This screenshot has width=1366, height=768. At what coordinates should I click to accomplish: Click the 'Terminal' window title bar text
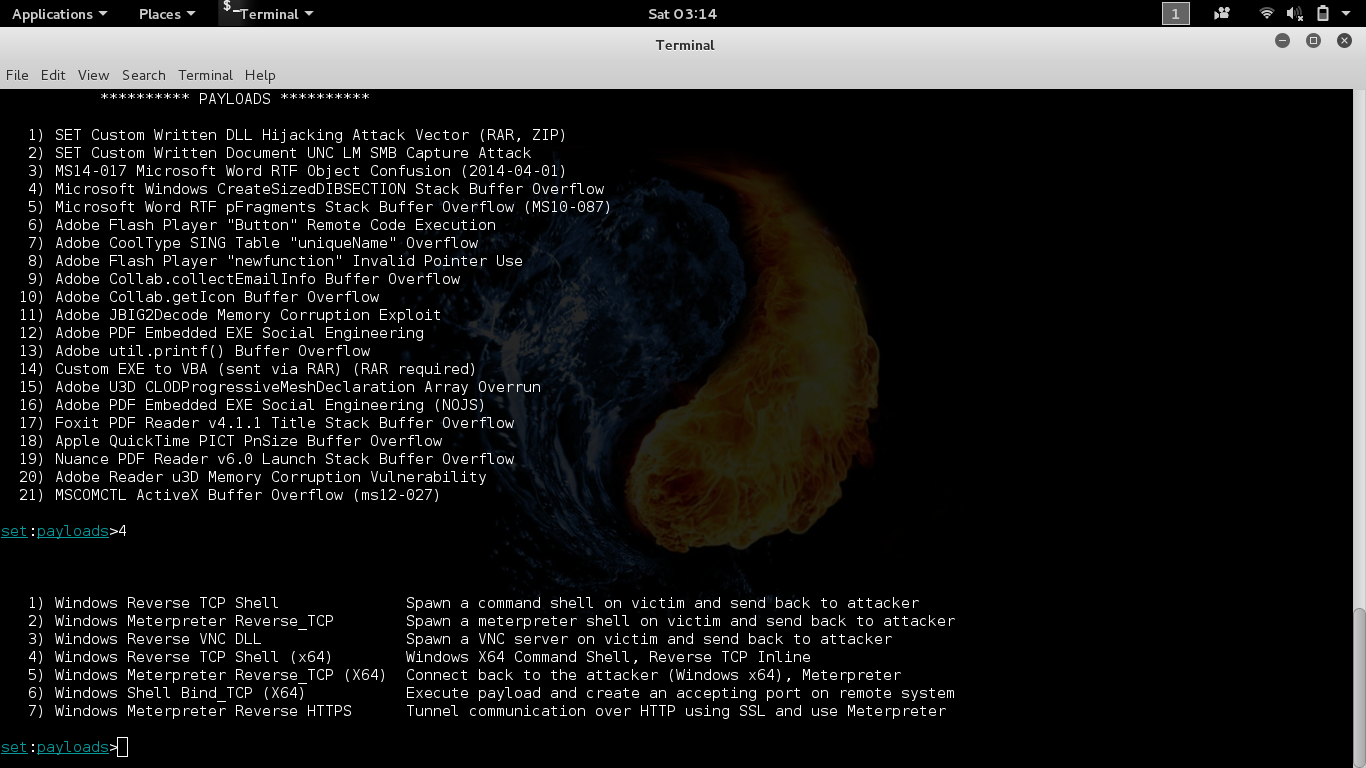(685, 45)
